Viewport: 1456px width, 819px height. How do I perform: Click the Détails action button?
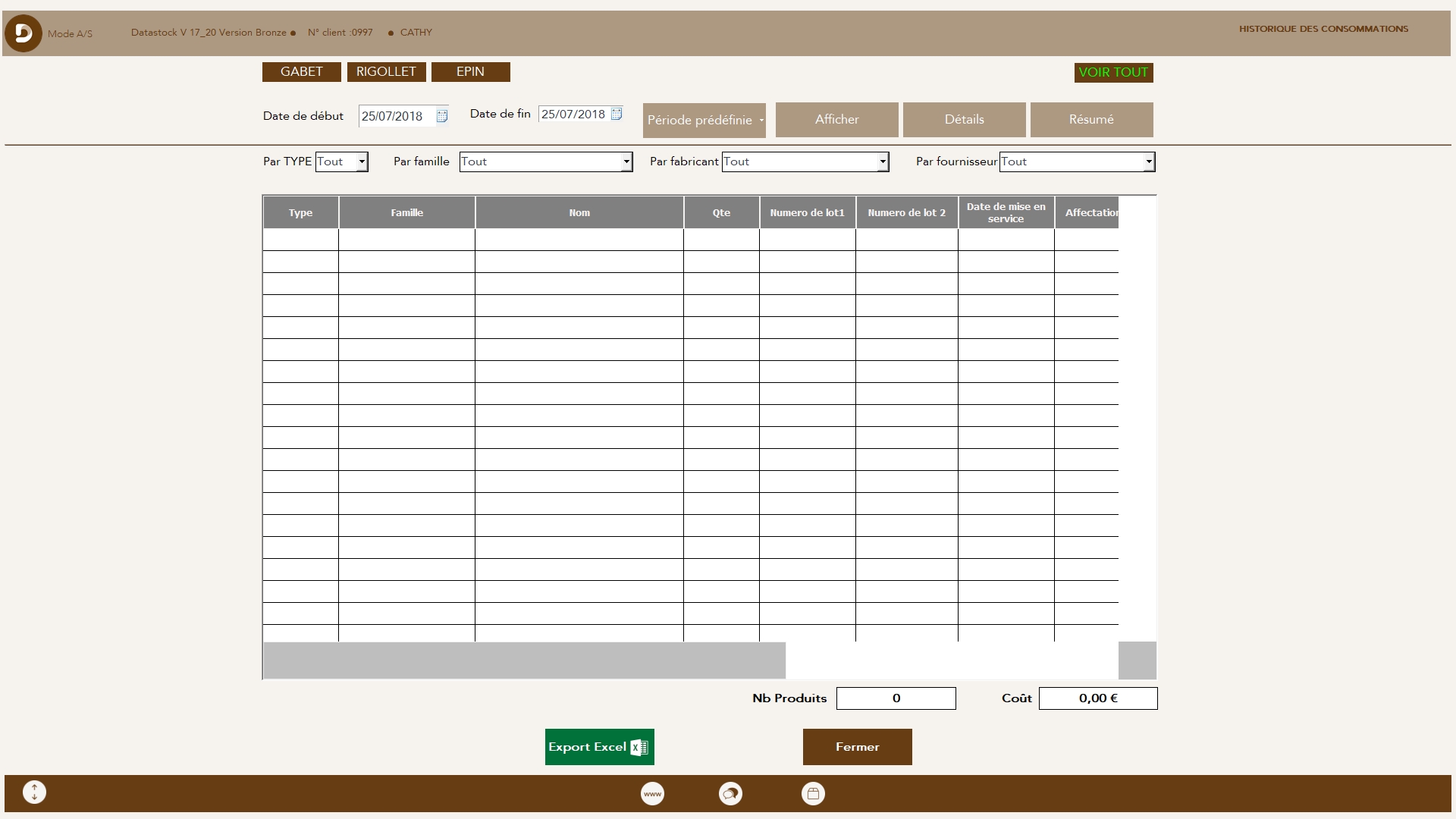[x=964, y=119]
